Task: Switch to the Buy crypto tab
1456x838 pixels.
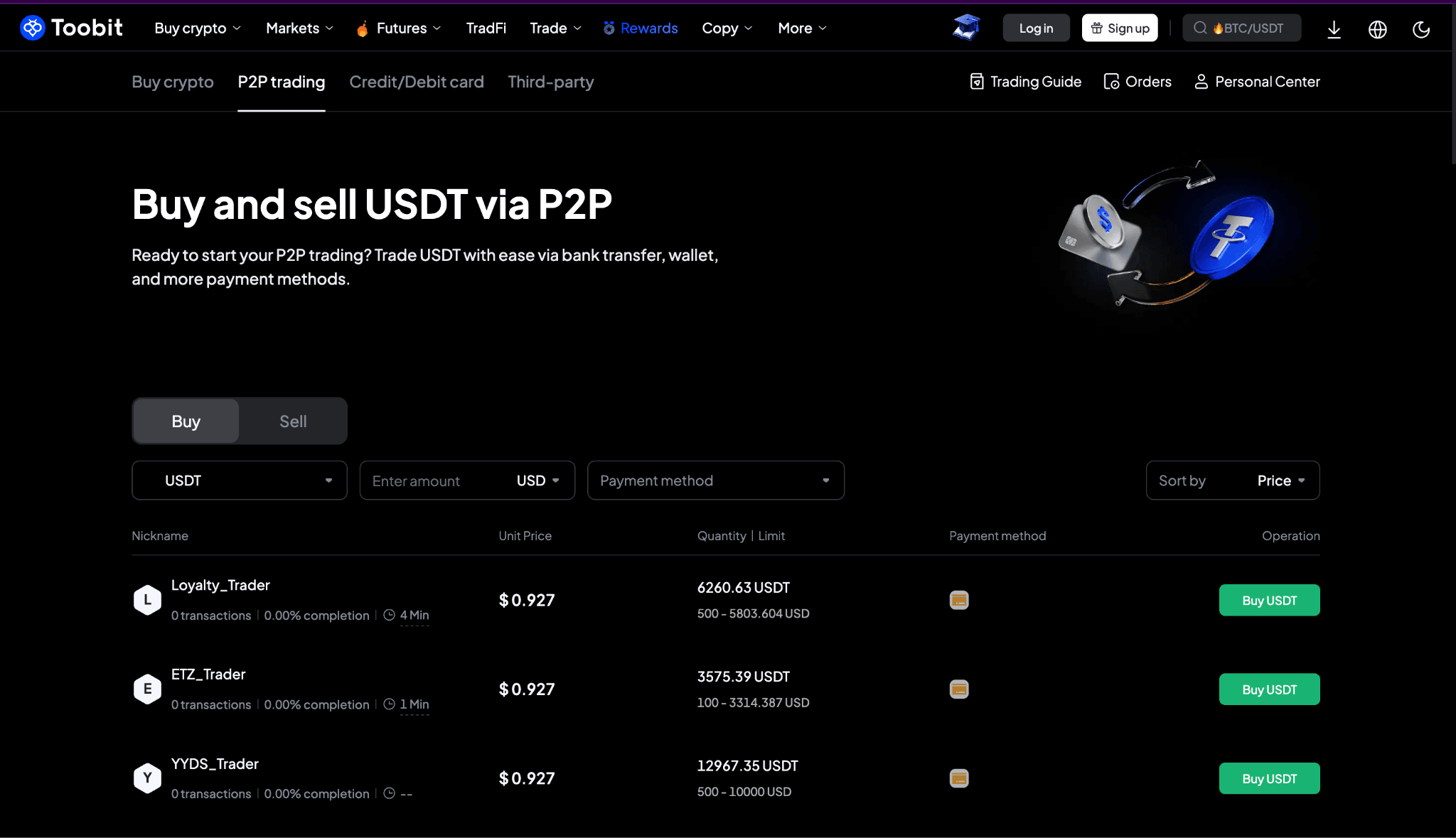Action: pos(173,82)
